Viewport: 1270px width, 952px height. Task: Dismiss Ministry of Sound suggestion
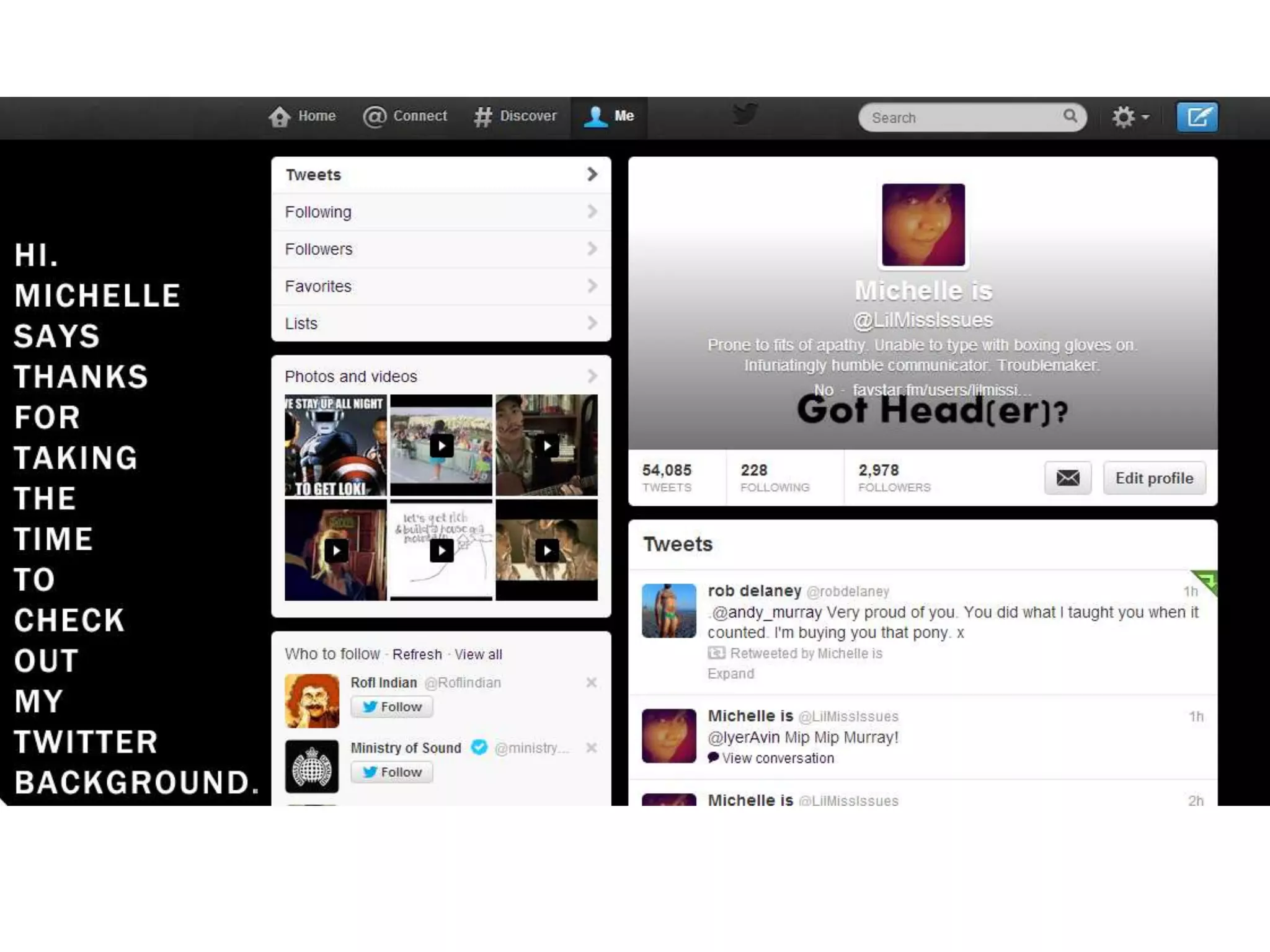coord(591,748)
